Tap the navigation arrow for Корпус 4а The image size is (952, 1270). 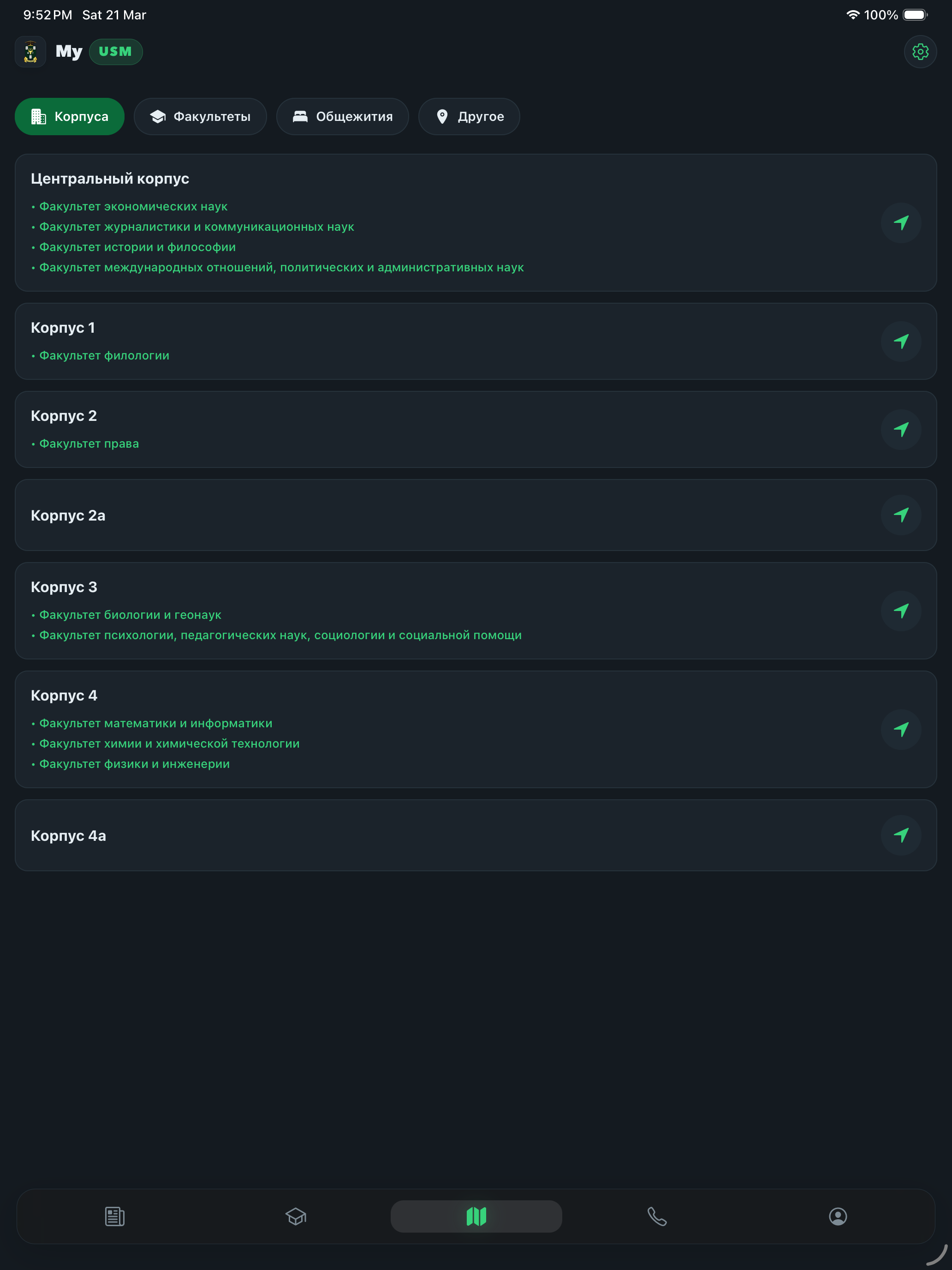[901, 835]
